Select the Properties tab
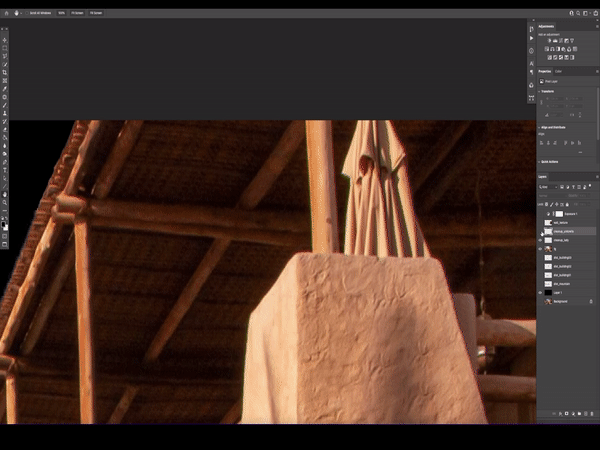This screenshot has width=600, height=450. click(545, 72)
